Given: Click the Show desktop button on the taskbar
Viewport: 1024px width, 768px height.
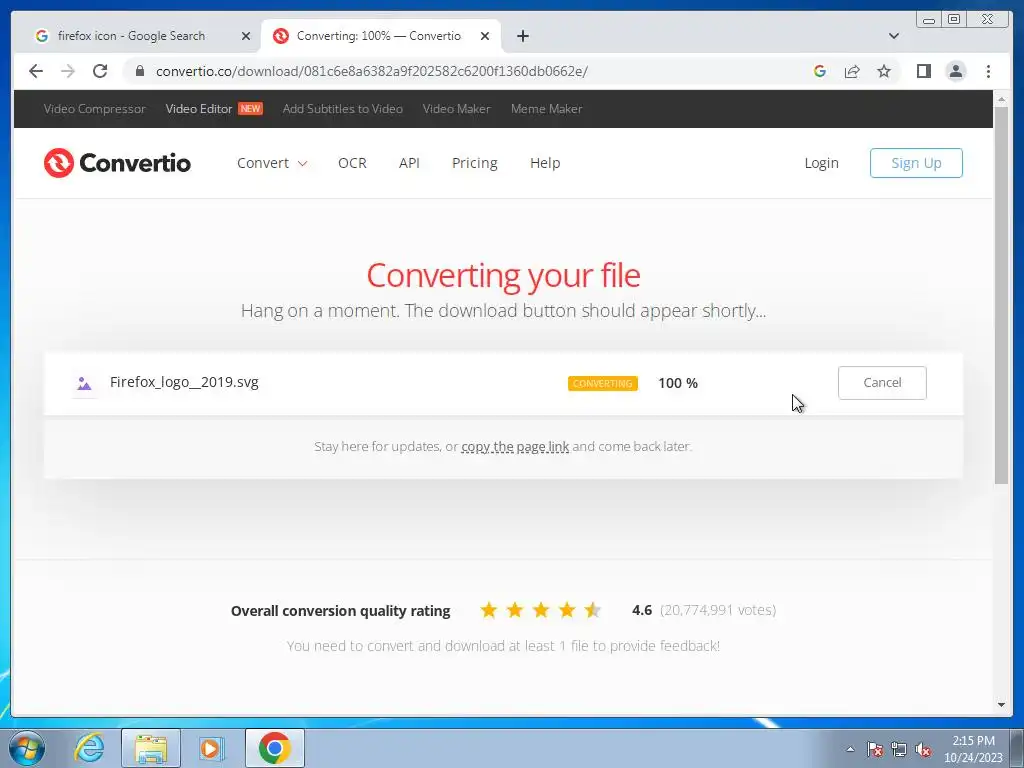Looking at the screenshot, I should click(1017, 748).
